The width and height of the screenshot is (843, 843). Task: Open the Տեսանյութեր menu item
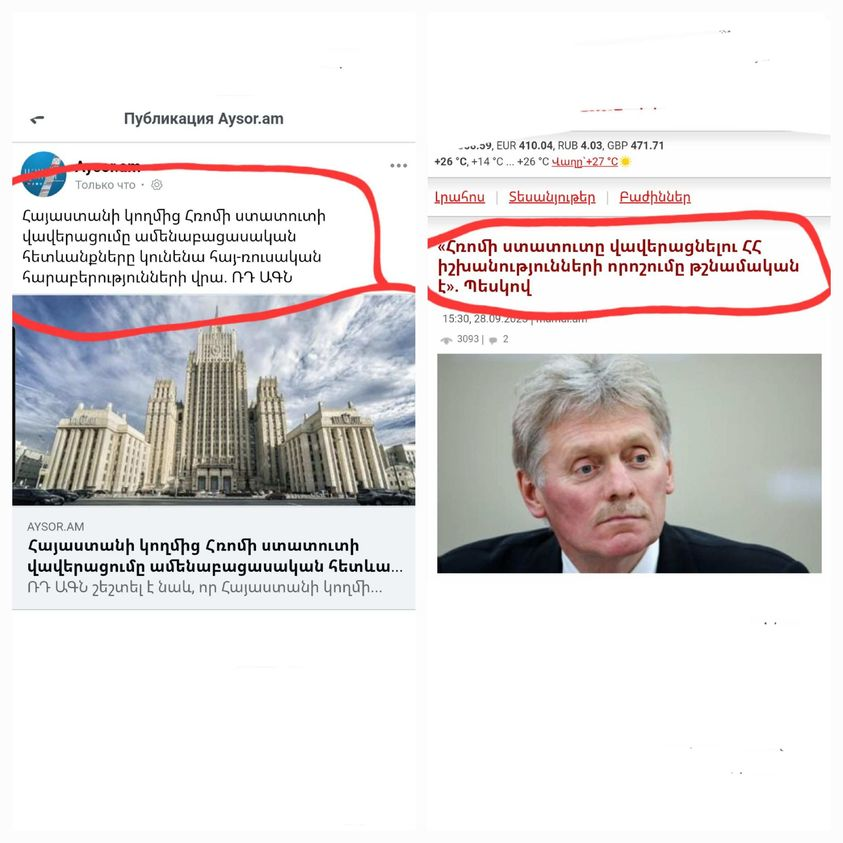click(552, 197)
